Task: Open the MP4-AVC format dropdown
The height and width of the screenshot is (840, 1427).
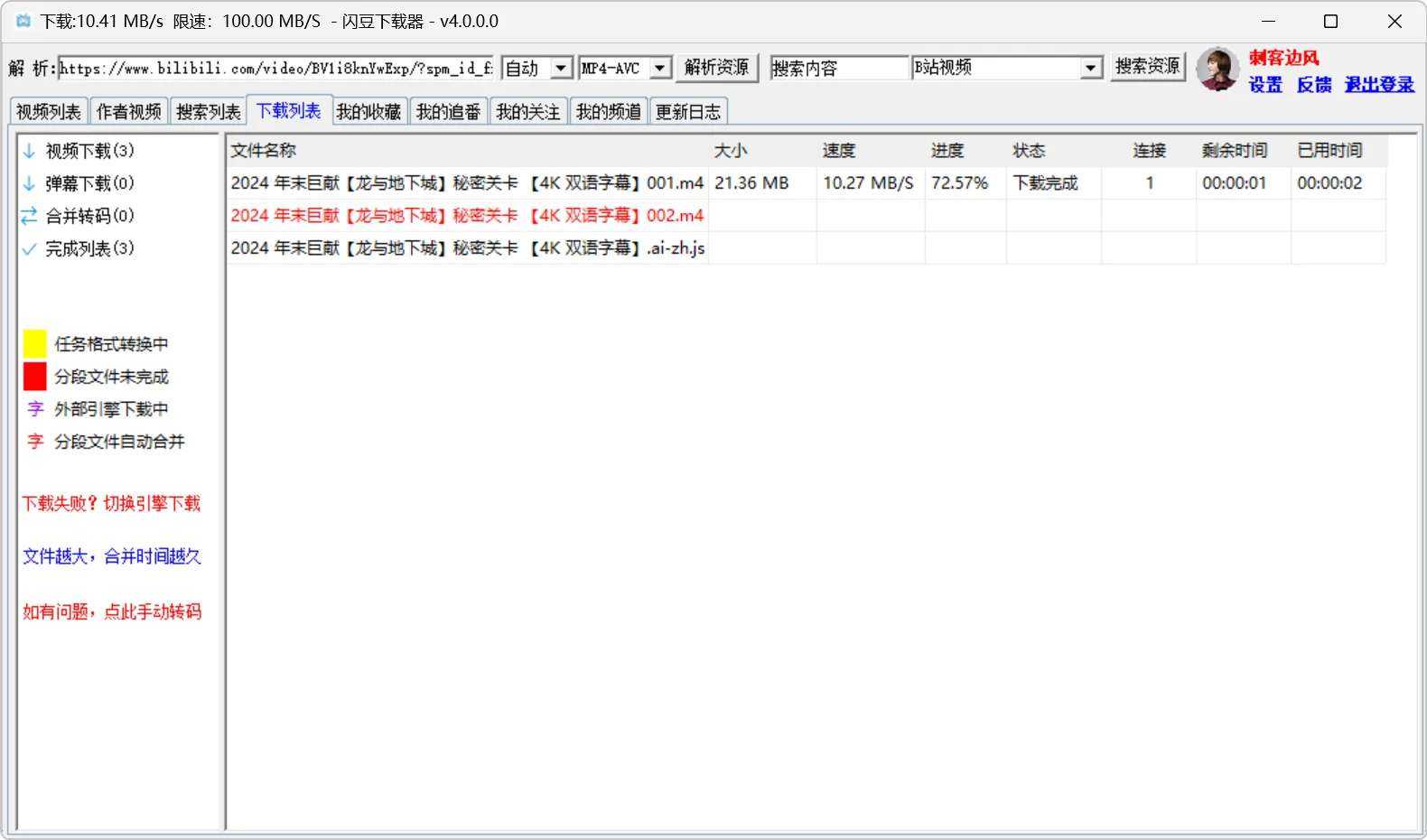Action: click(661, 68)
